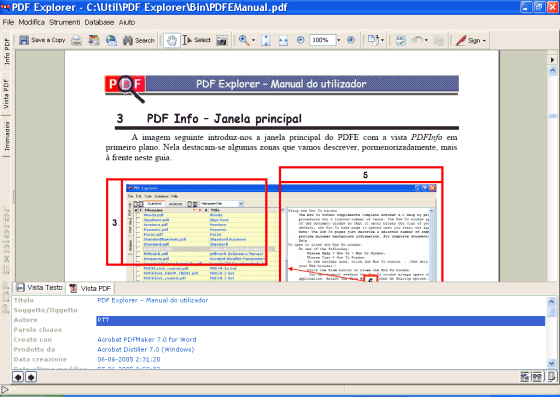Image resolution: width=560 pixels, height=397 pixels.
Task: Click the Acrobat Distiller 7.0 (Windows) value
Action: pyautogui.click(x=146, y=350)
